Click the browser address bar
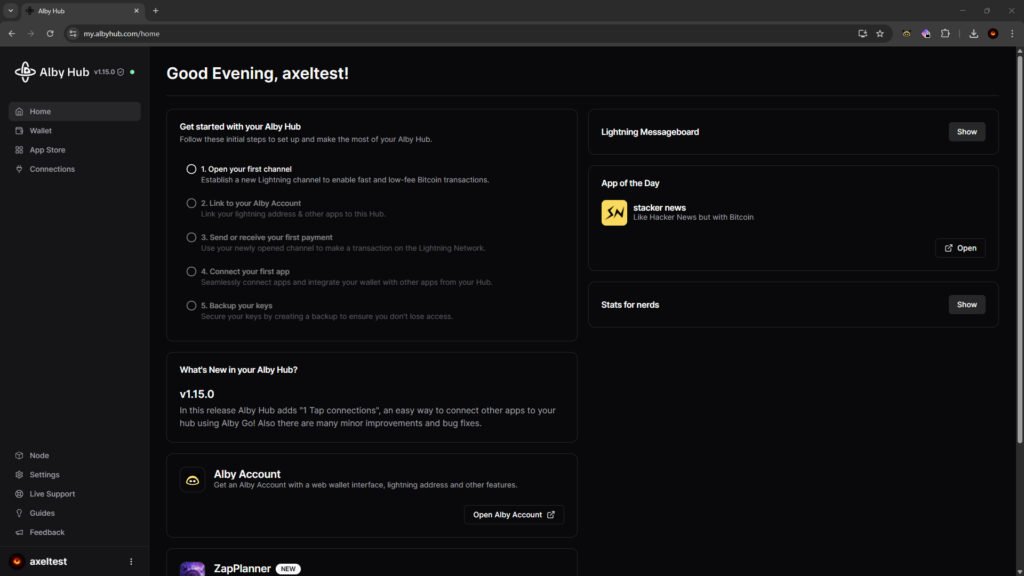1024x576 pixels. pyautogui.click(x=450, y=33)
